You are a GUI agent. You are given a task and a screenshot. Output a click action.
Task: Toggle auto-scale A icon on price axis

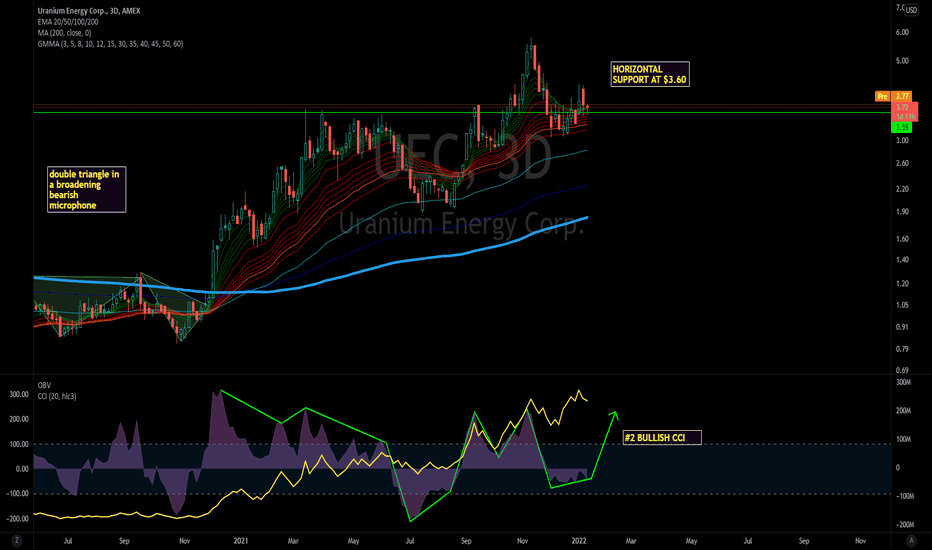point(911,540)
